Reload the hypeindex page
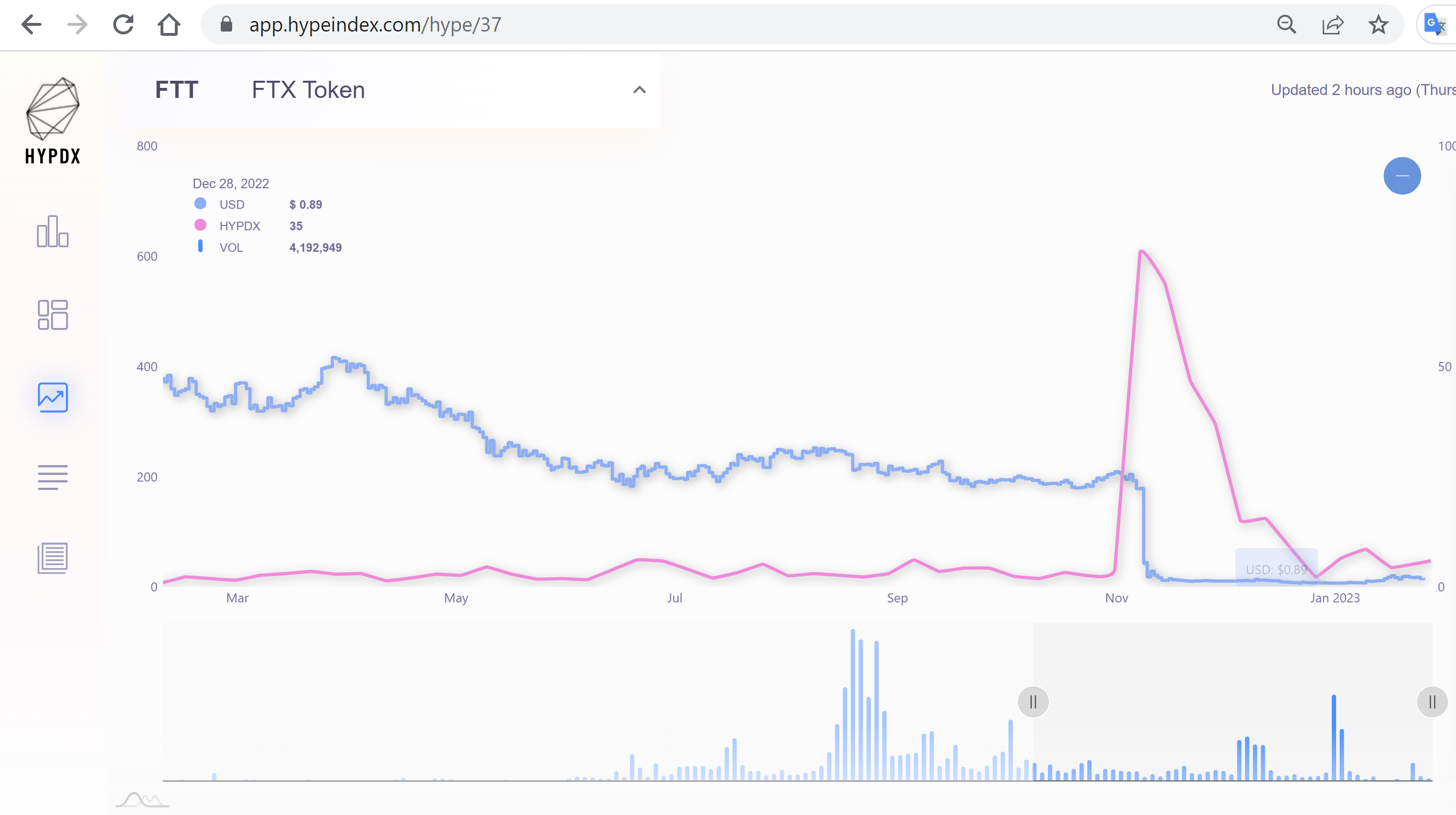The image size is (1456, 815). pyautogui.click(x=123, y=24)
